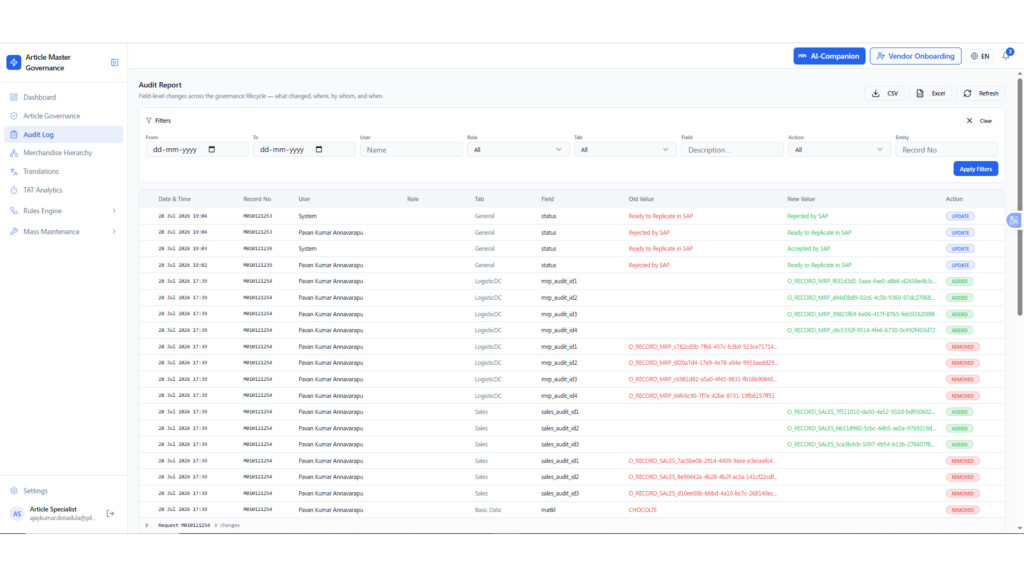Click the Record No column header
The width and height of the screenshot is (1024, 576).
click(257, 199)
